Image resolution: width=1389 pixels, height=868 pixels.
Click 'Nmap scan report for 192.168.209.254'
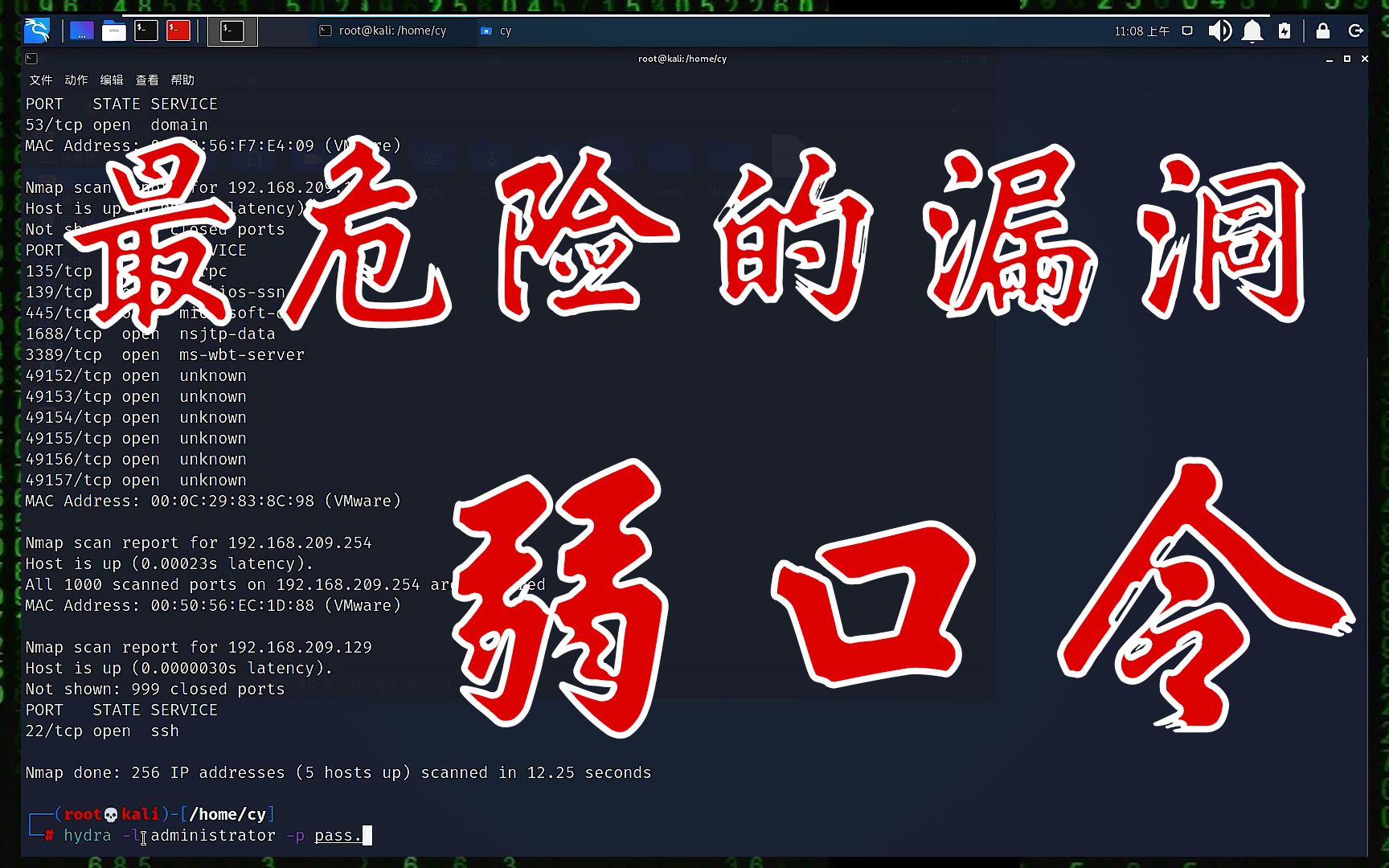point(199,542)
